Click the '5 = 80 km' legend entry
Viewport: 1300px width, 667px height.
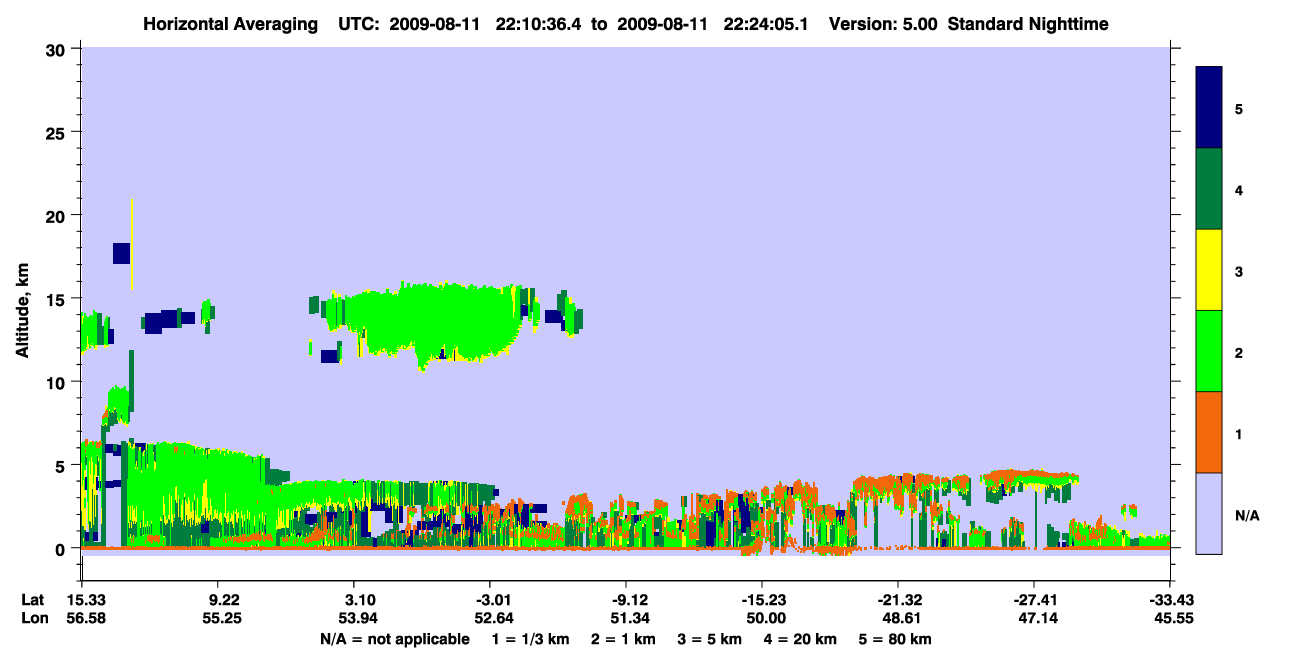(x=897, y=639)
